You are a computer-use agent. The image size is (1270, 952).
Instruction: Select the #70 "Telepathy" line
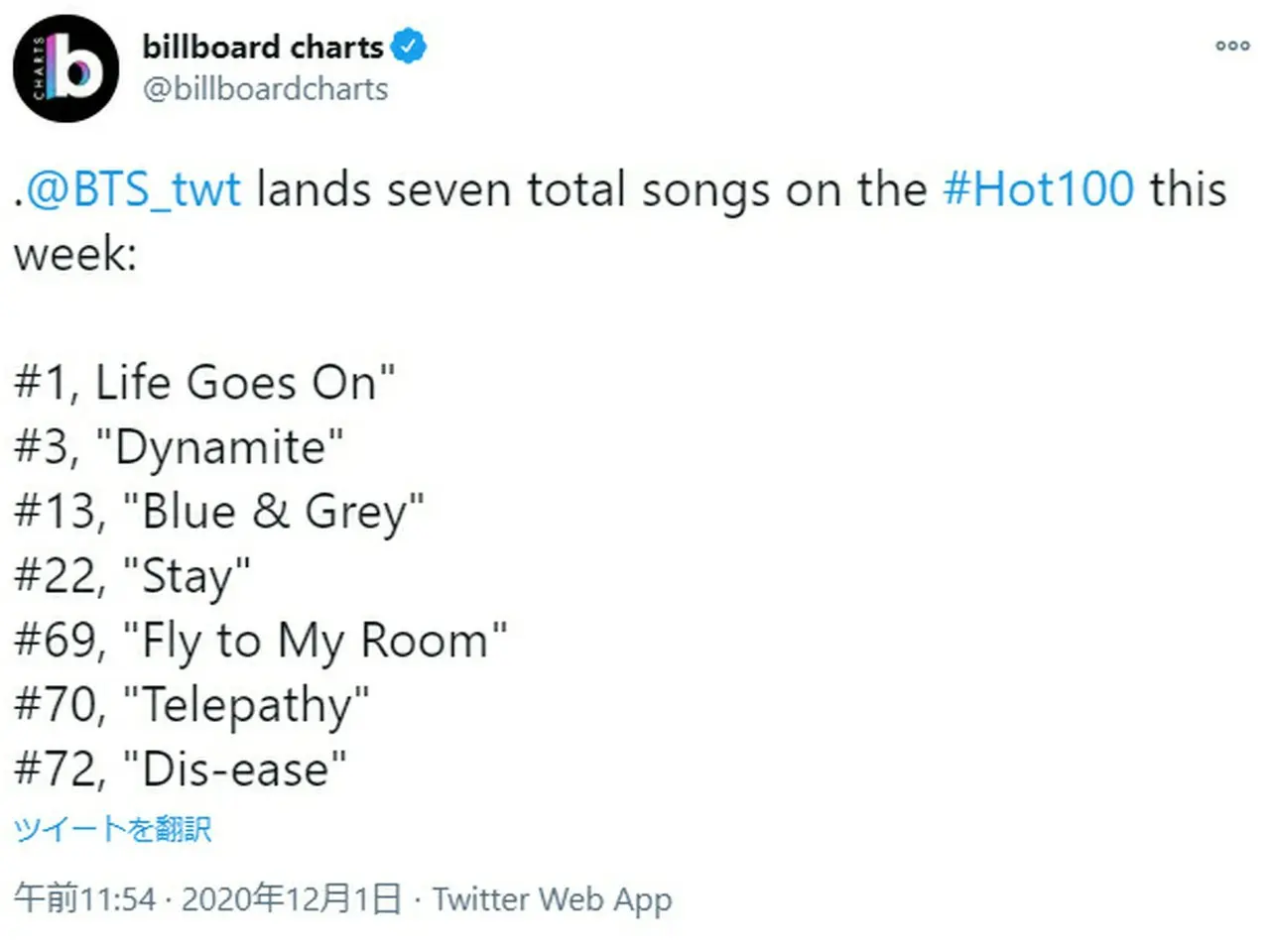pos(191,705)
